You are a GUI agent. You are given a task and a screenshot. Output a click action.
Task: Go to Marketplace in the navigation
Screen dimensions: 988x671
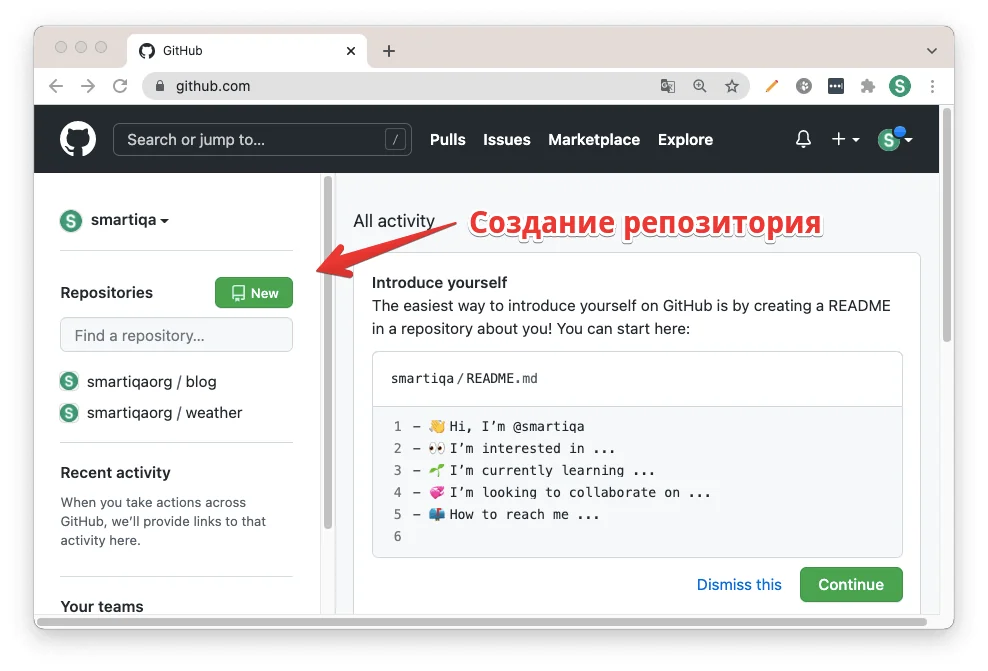pos(594,139)
